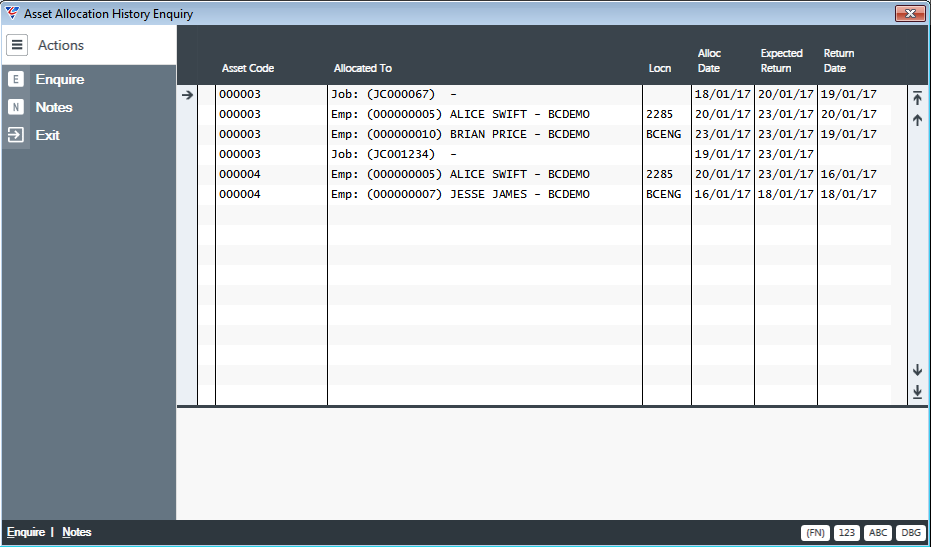Image resolution: width=932 pixels, height=547 pixels.
Task: Click alloc date 19/01/17 in JC001234 row
Action: pyautogui.click(x=723, y=154)
